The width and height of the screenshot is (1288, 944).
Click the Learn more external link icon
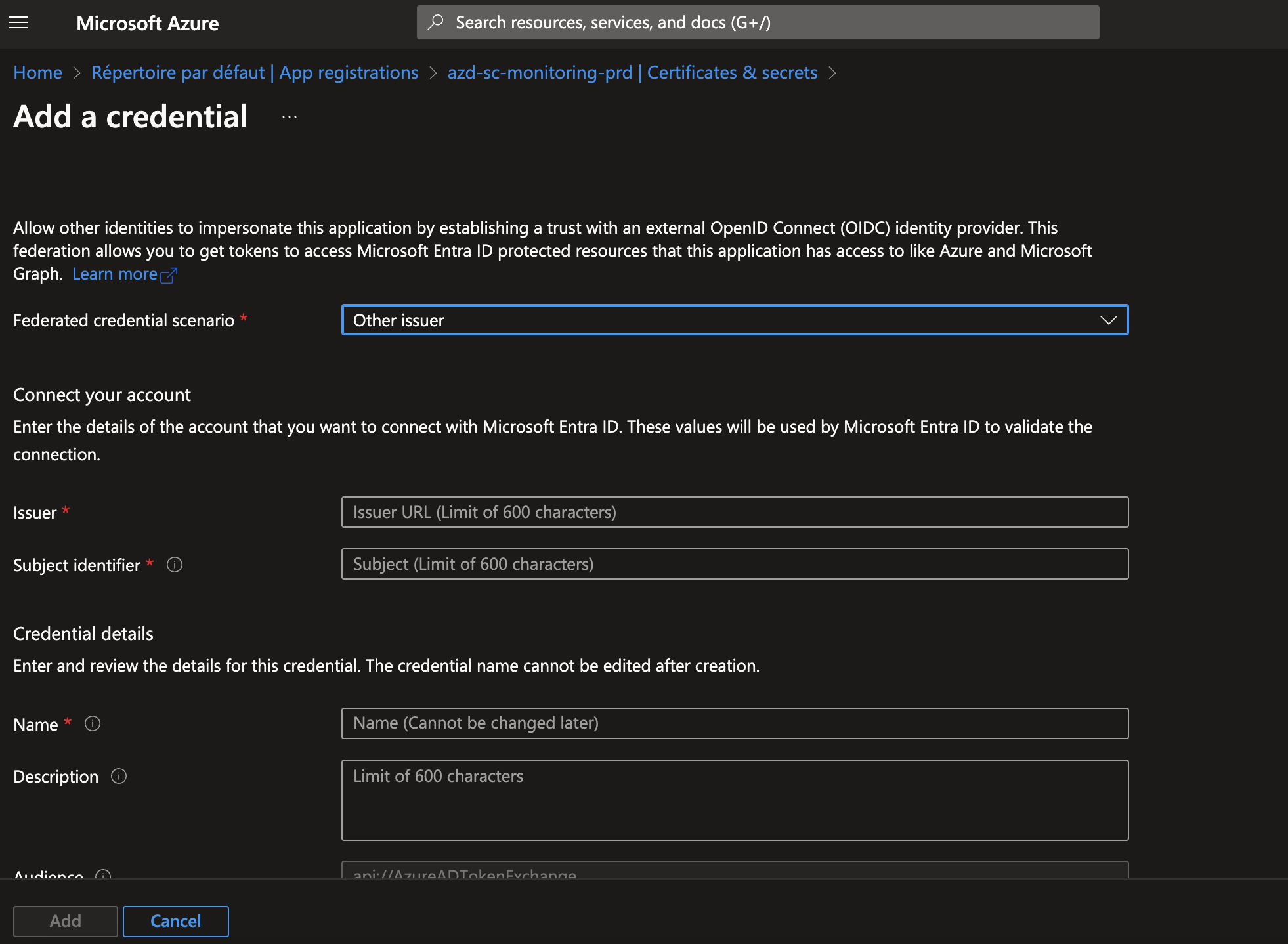(x=169, y=275)
